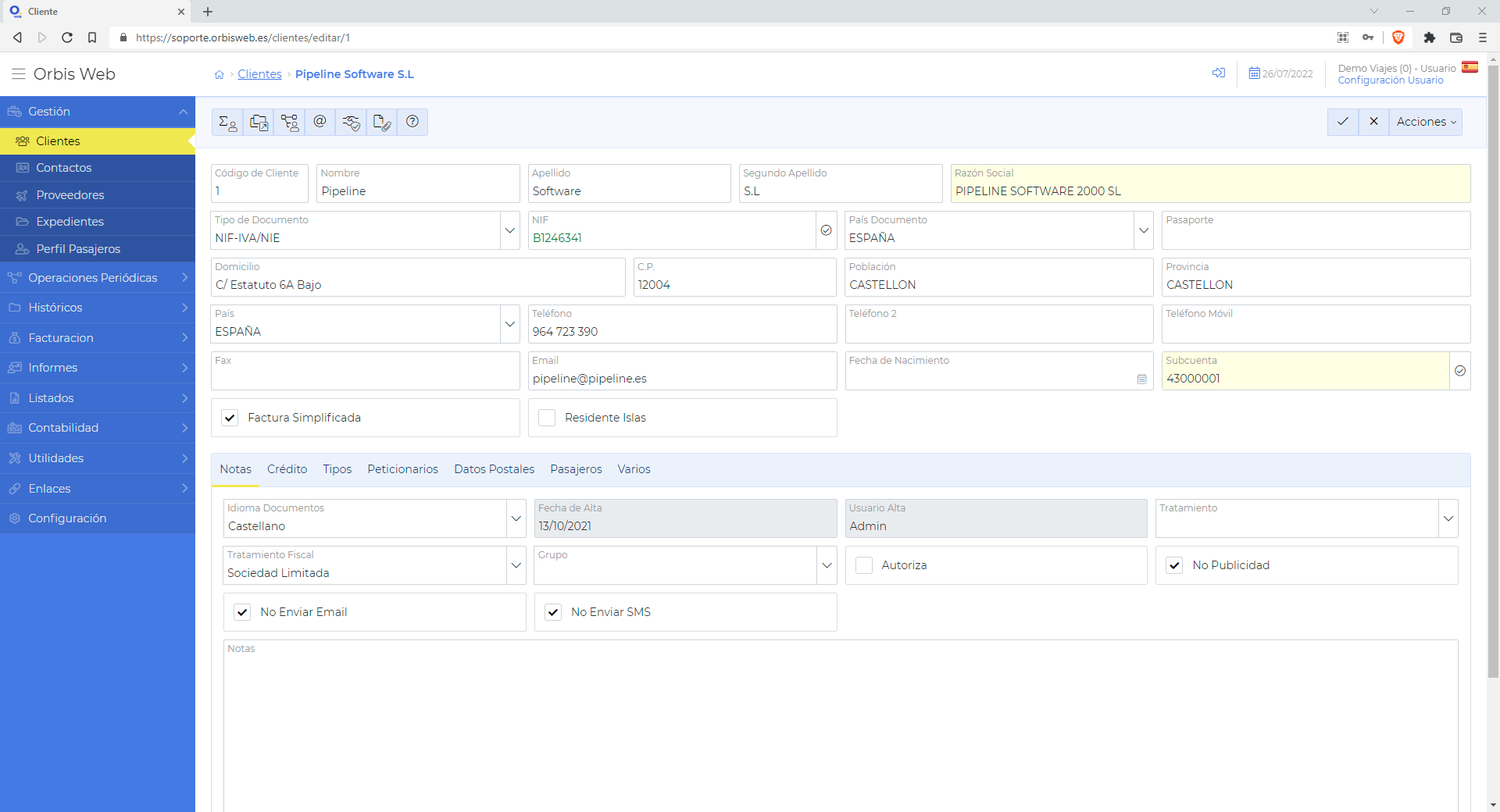The width and height of the screenshot is (1500, 812).
Task: Expand Operaciones Periódicas in sidebar
Action: point(98,278)
